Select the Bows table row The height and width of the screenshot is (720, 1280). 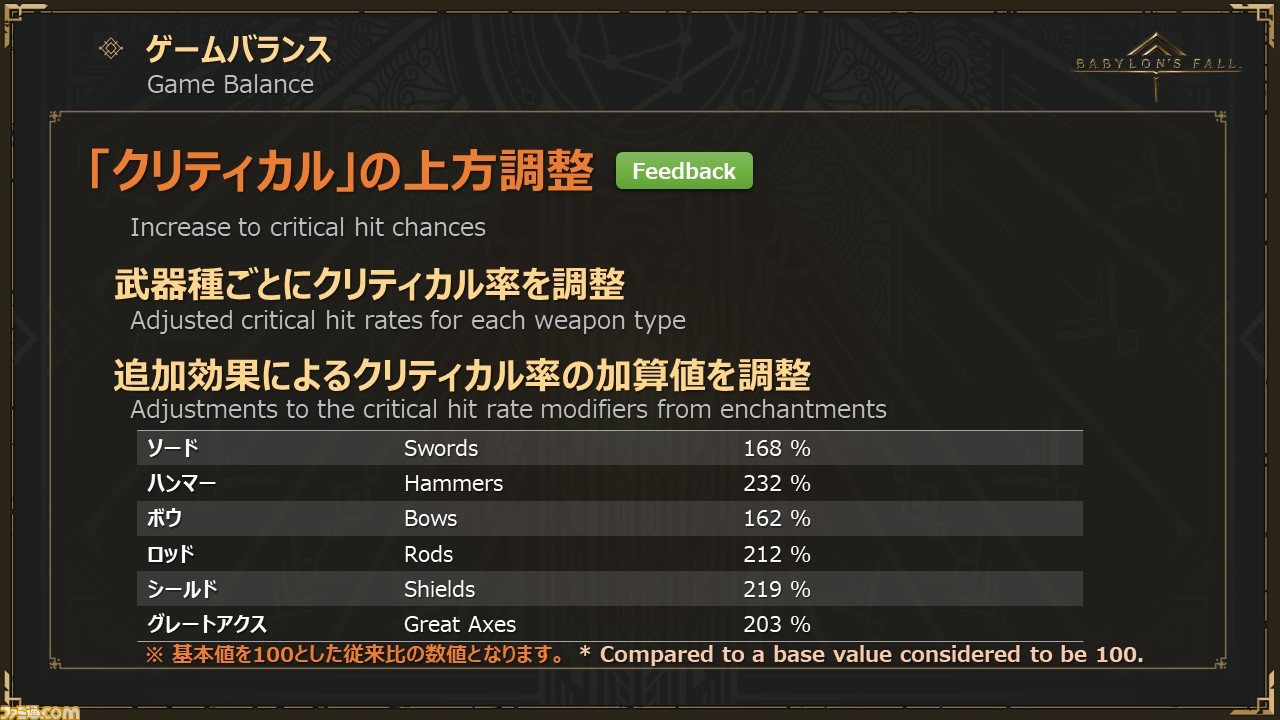(609, 518)
